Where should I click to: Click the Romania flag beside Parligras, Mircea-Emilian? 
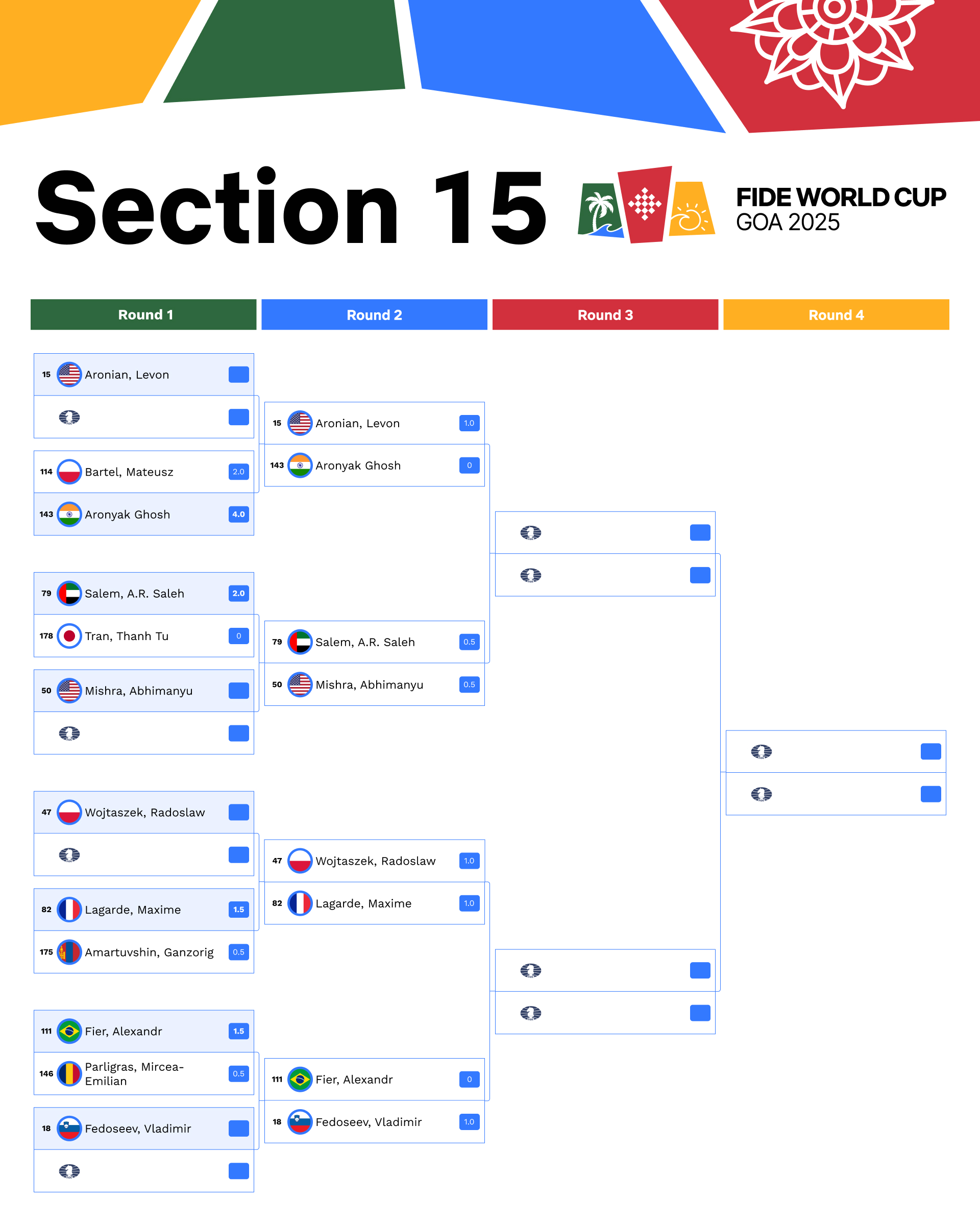pos(69,1073)
